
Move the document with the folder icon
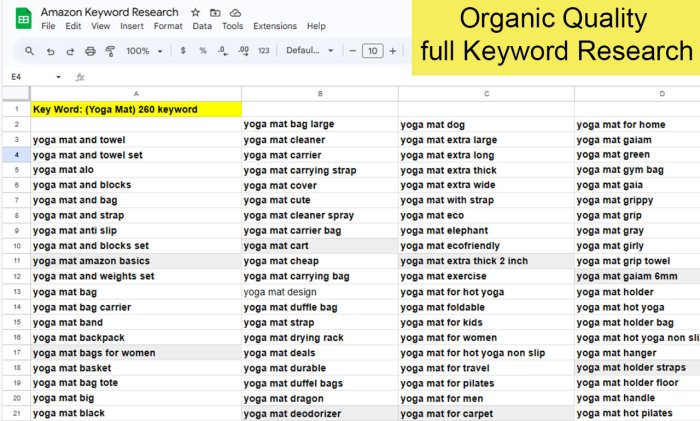[215, 13]
